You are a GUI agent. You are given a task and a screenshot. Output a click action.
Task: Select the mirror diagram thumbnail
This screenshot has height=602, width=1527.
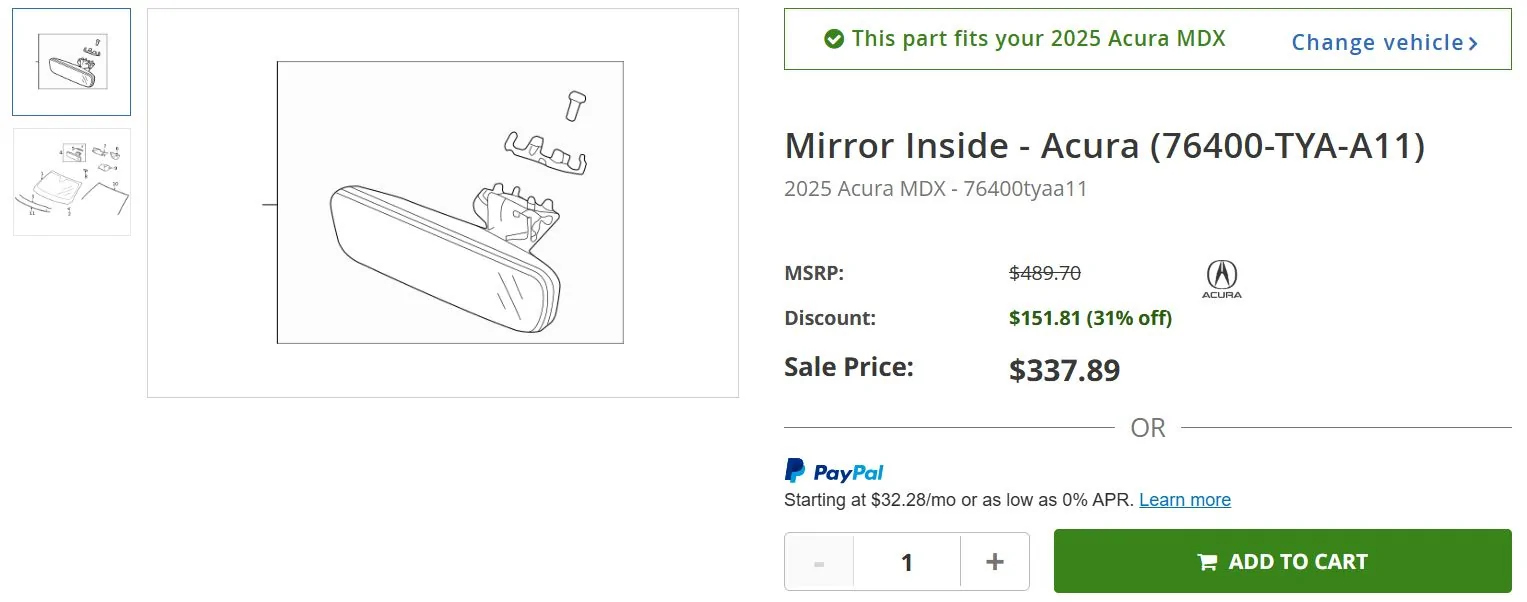pos(70,61)
